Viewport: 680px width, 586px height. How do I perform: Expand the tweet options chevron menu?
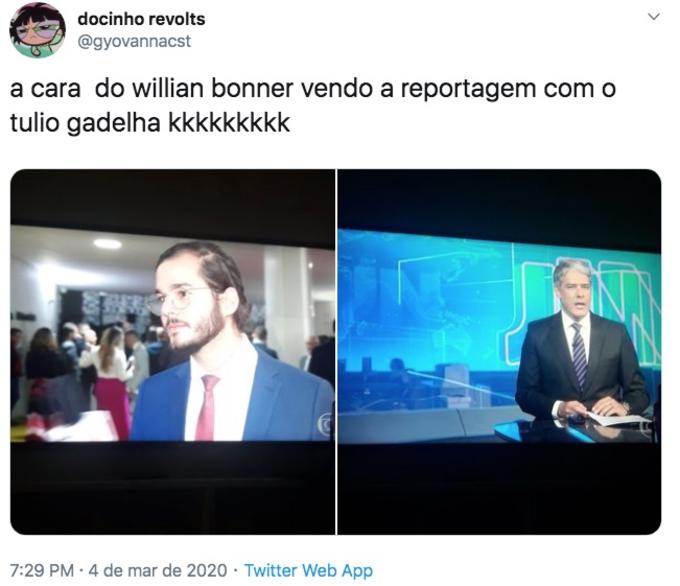[653, 17]
